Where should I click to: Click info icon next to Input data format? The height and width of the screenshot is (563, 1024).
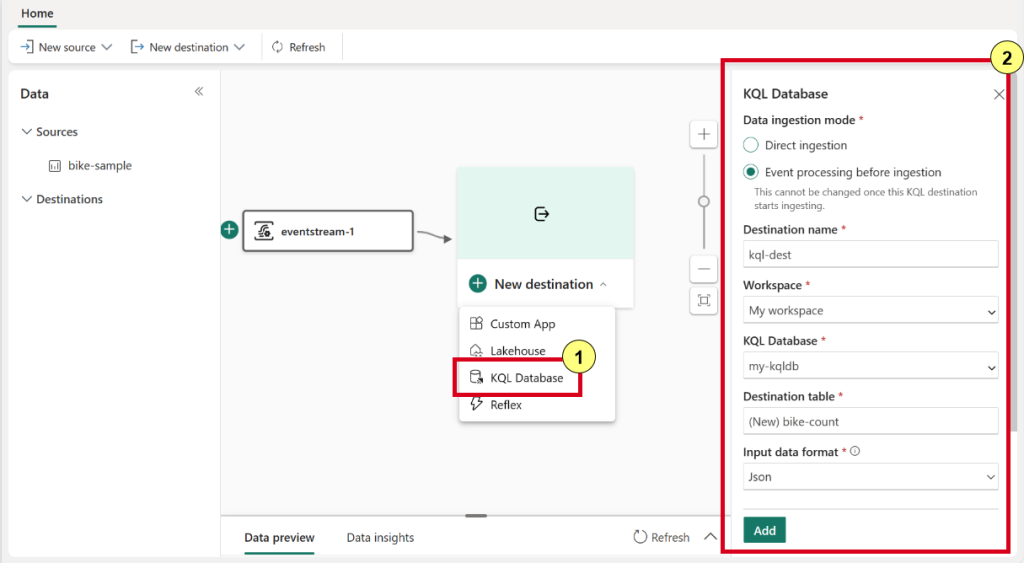[855, 451]
